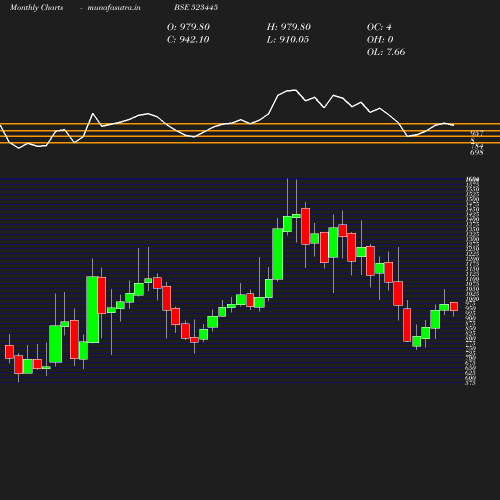Image resolution: width=500 pixels, height=500 pixels.
Task: Select the "BSE 523445" symbol text
Action: (x=196, y=7)
